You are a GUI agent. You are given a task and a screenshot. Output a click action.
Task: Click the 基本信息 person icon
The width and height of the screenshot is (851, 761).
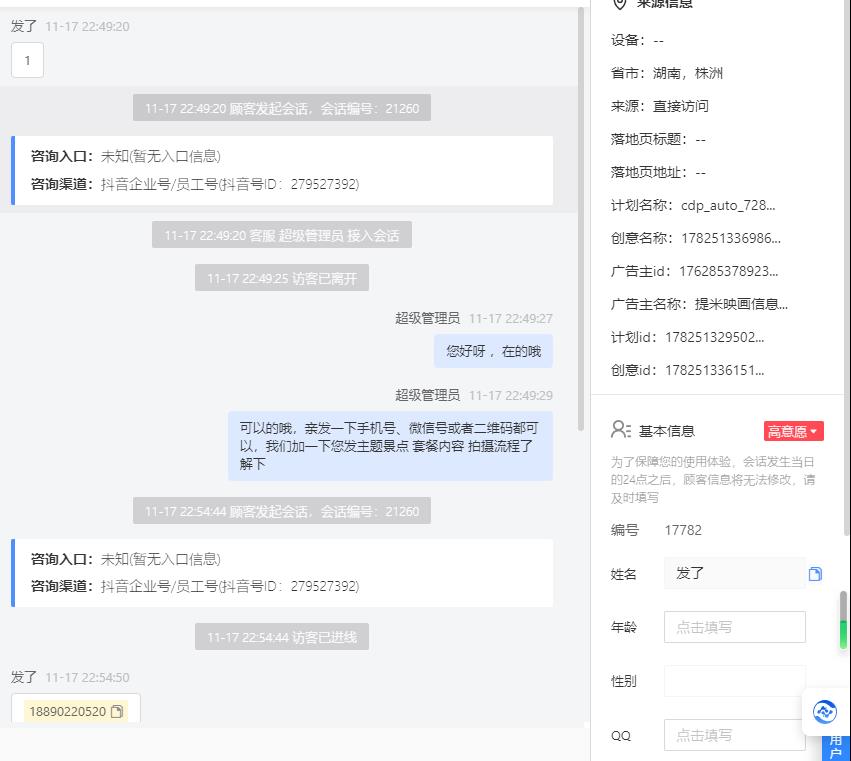point(620,430)
